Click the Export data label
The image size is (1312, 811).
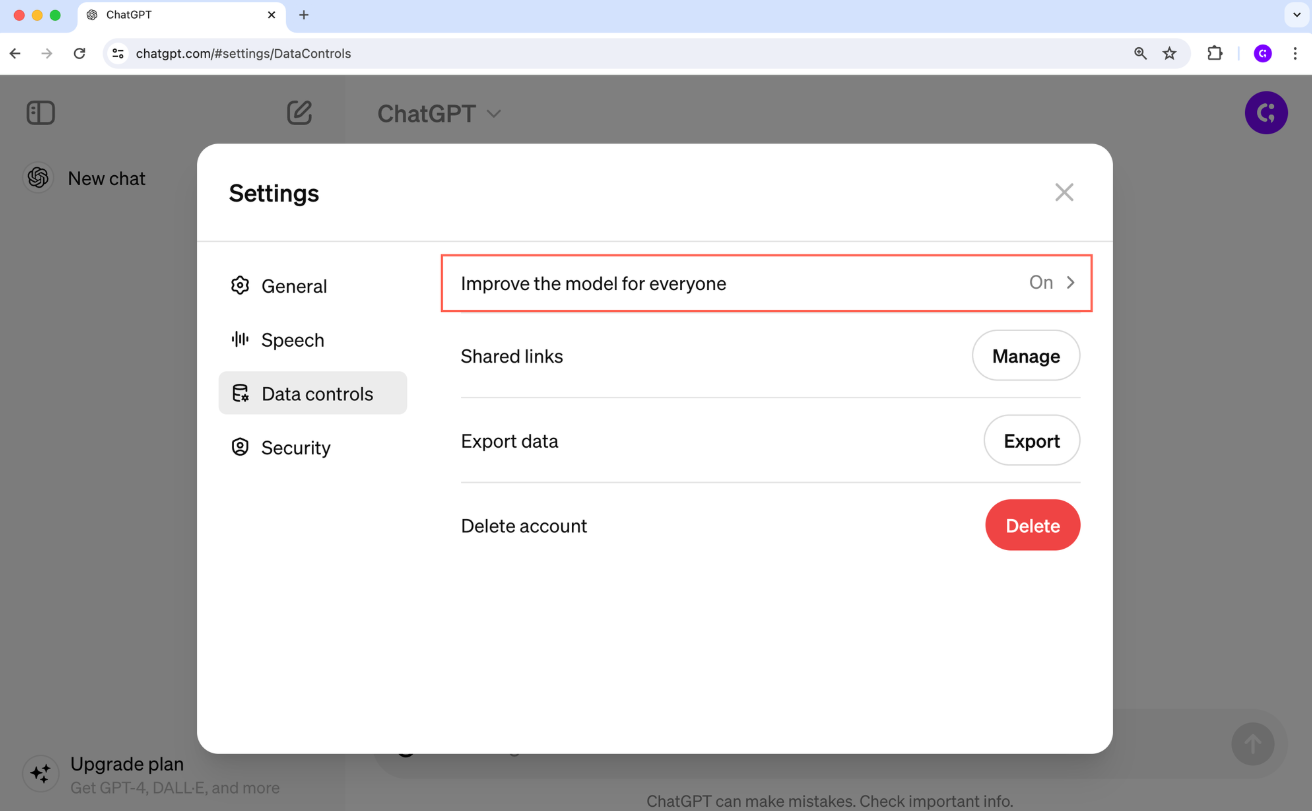tap(510, 441)
